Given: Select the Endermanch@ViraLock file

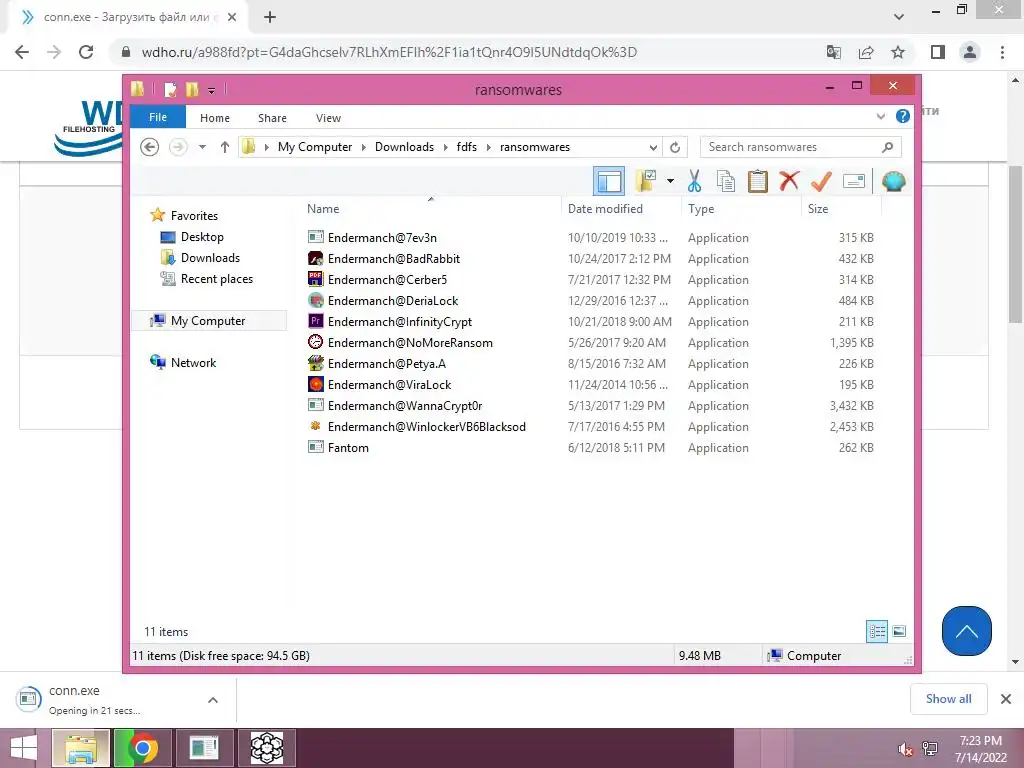Looking at the screenshot, I should point(389,385).
